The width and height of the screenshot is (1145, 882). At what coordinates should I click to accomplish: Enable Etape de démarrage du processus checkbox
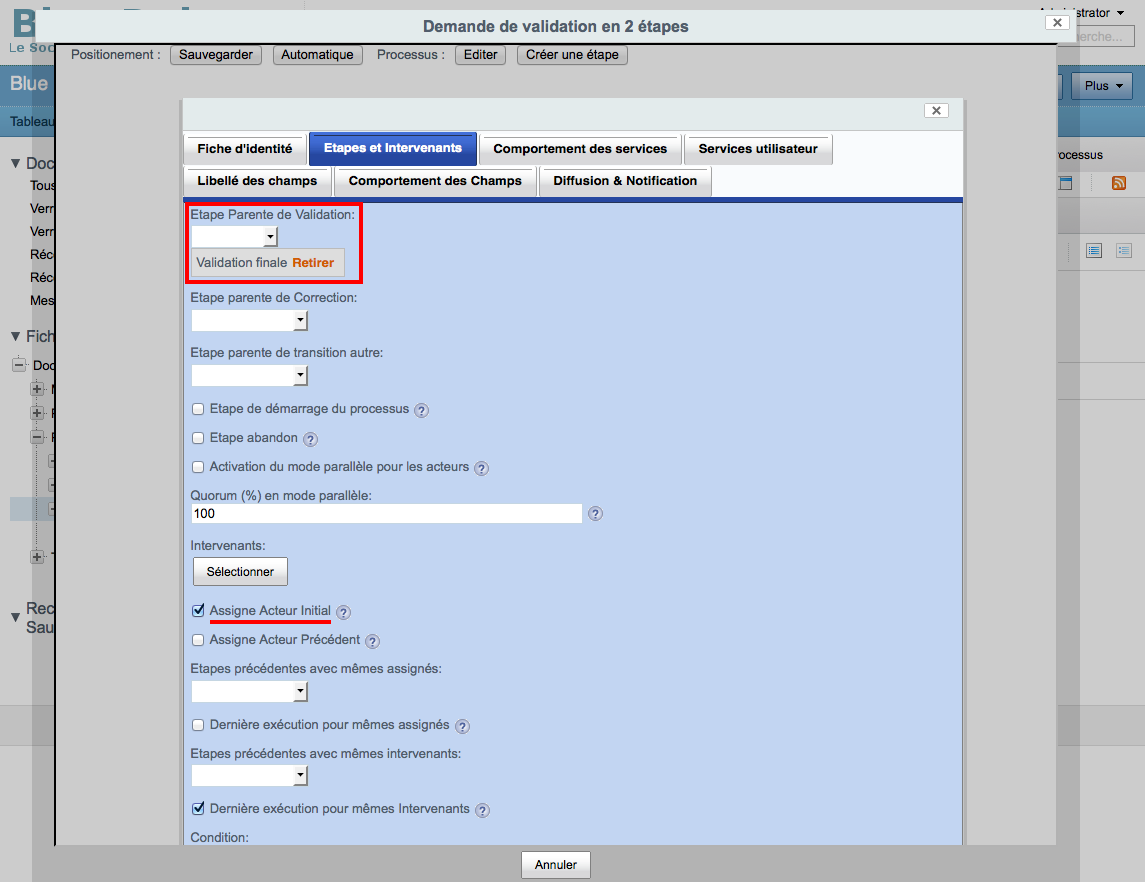(x=198, y=409)
